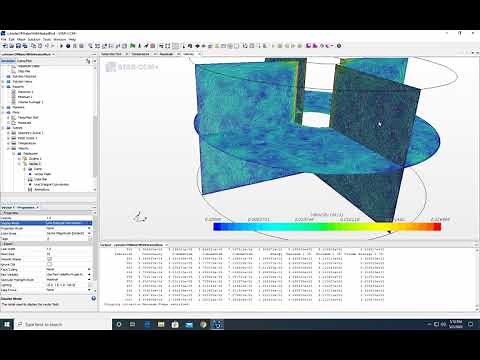The height and width of the screenshot is (360, 480).
Task: Select Mesh Scene 1 node
Action: 27,138
